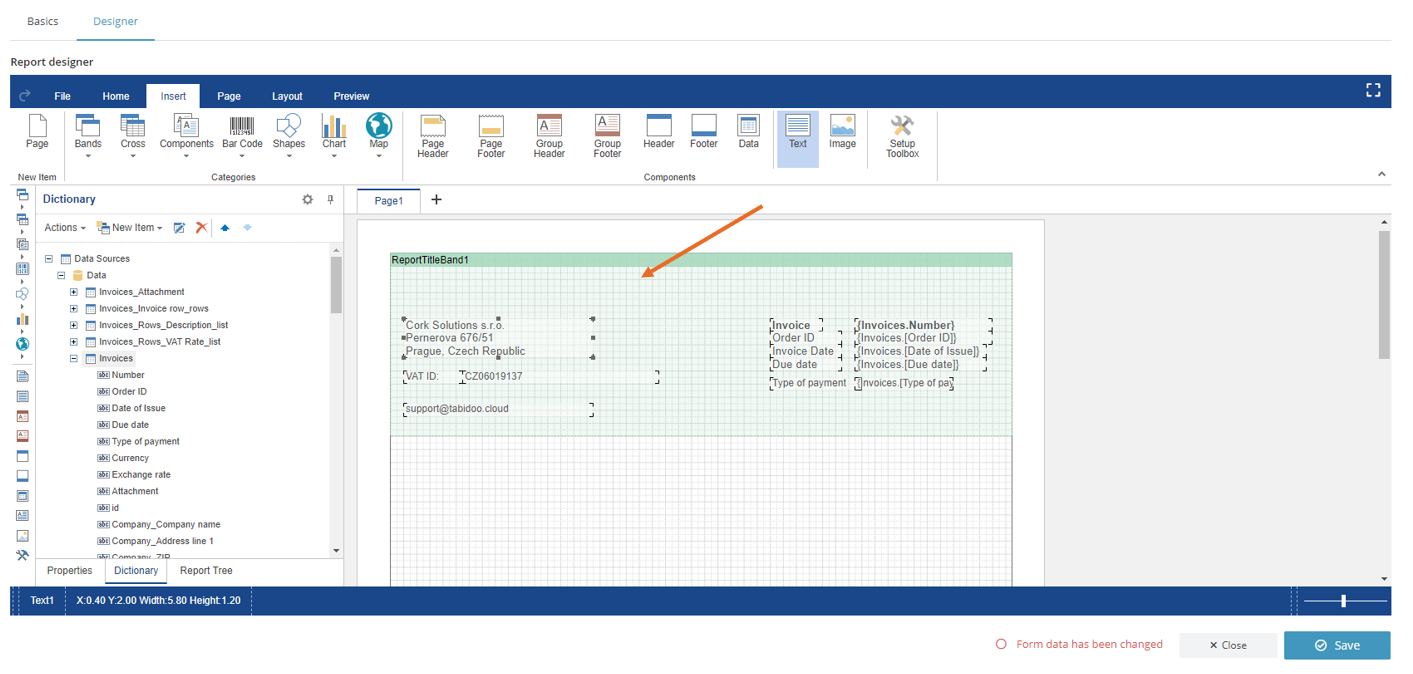The width and height of the screenshot is (1413, 674).
Task: Move item up with blue arrow
Action: pos(225,228)
